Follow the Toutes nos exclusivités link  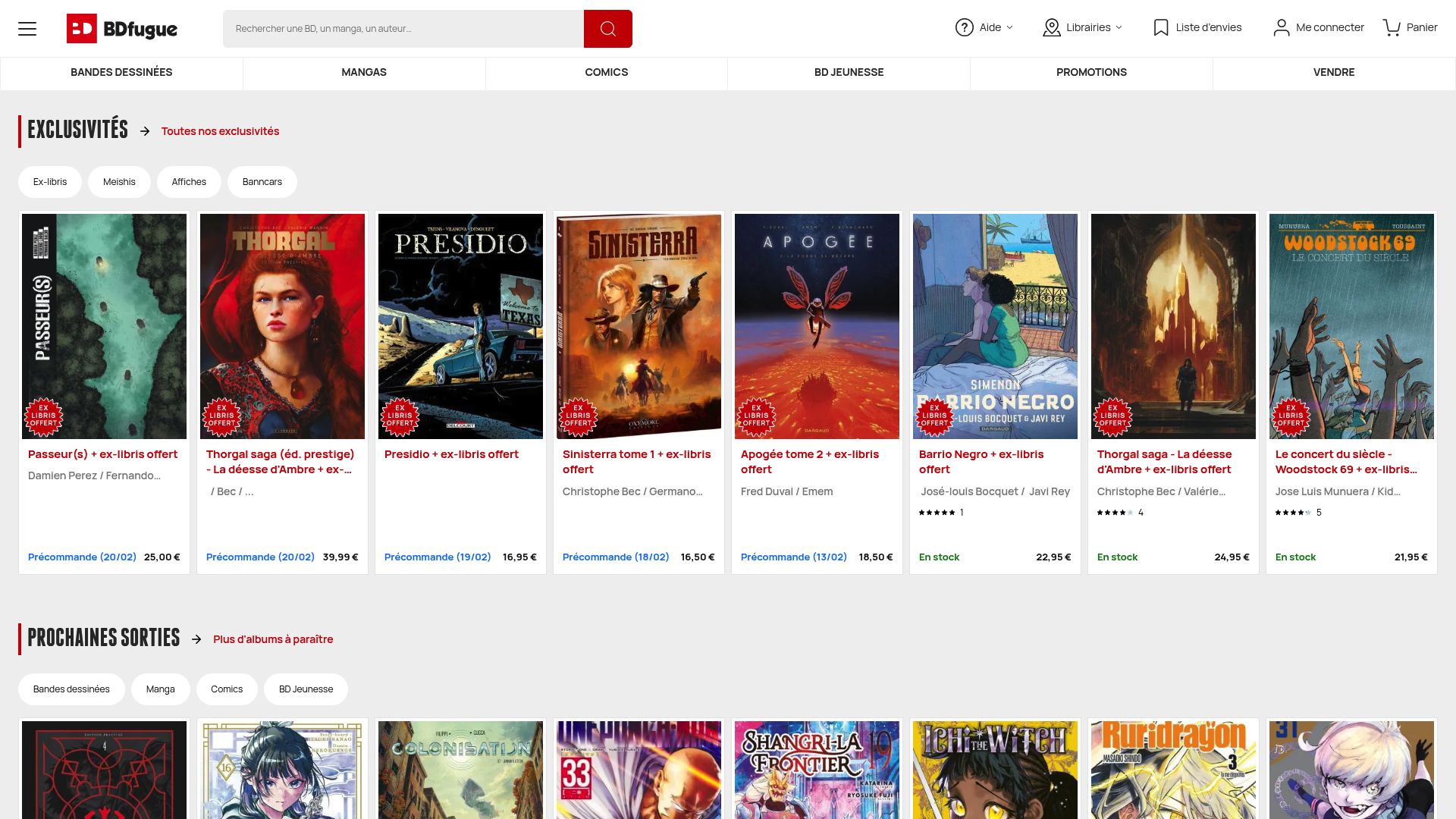(x=220, y=131)
